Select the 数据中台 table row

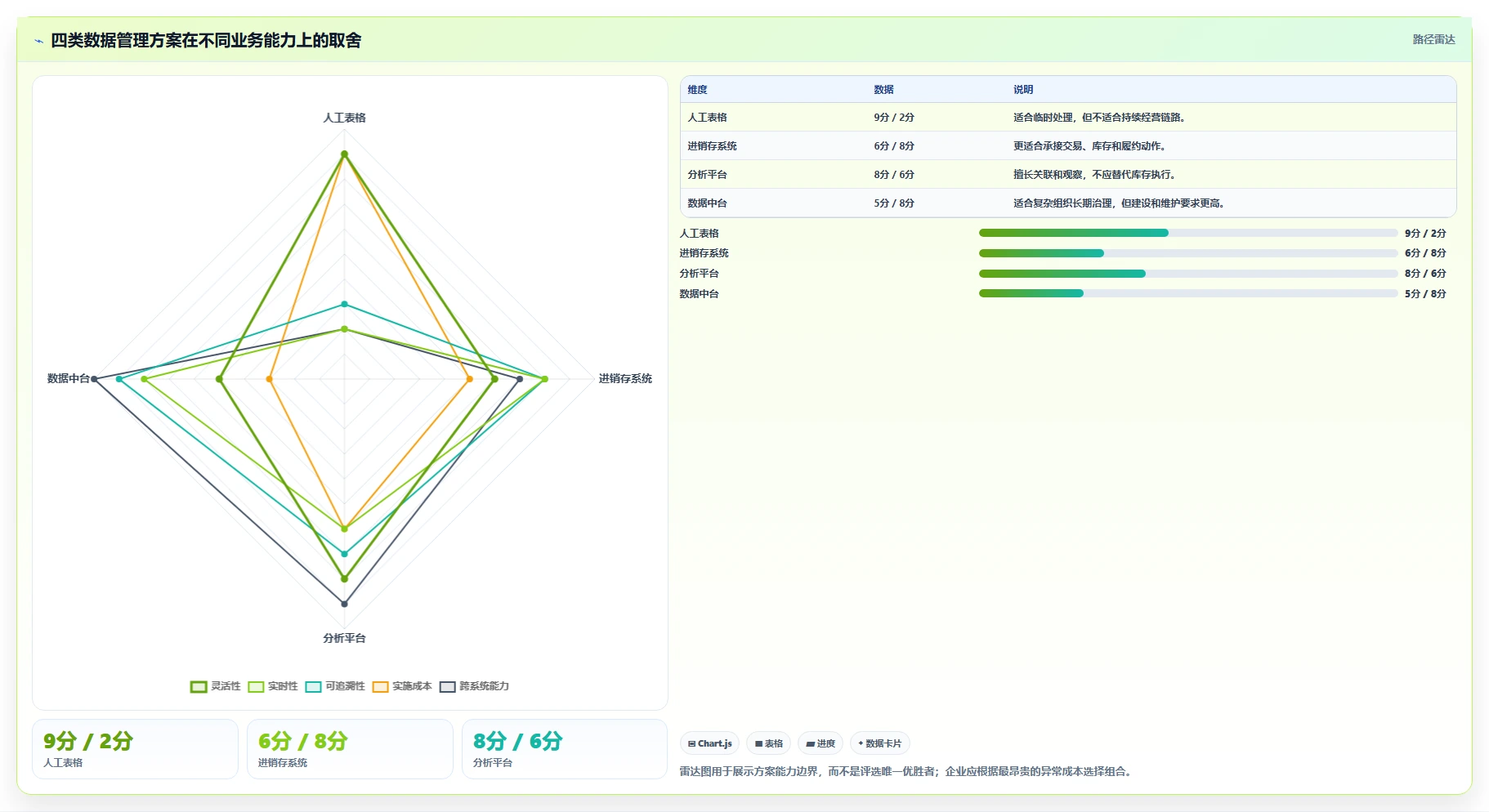tap(1068, 203)
